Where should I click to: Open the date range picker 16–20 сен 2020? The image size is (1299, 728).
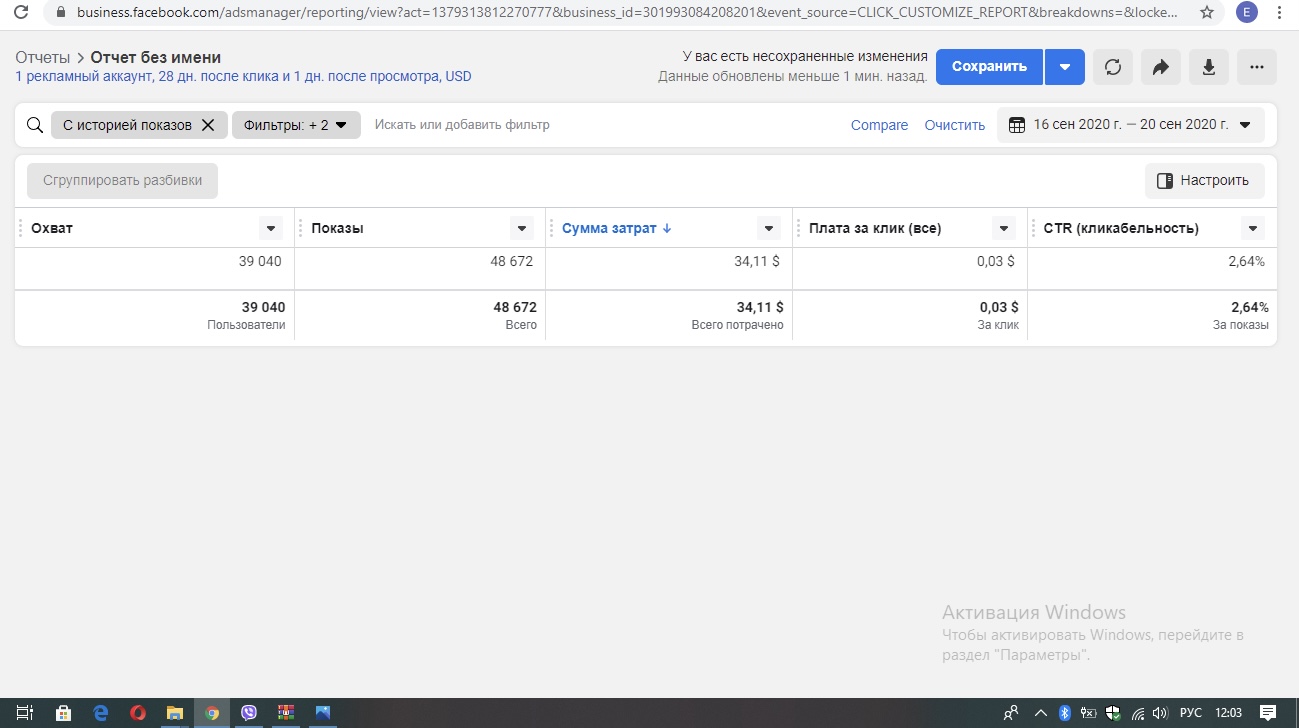(1130, 125)
